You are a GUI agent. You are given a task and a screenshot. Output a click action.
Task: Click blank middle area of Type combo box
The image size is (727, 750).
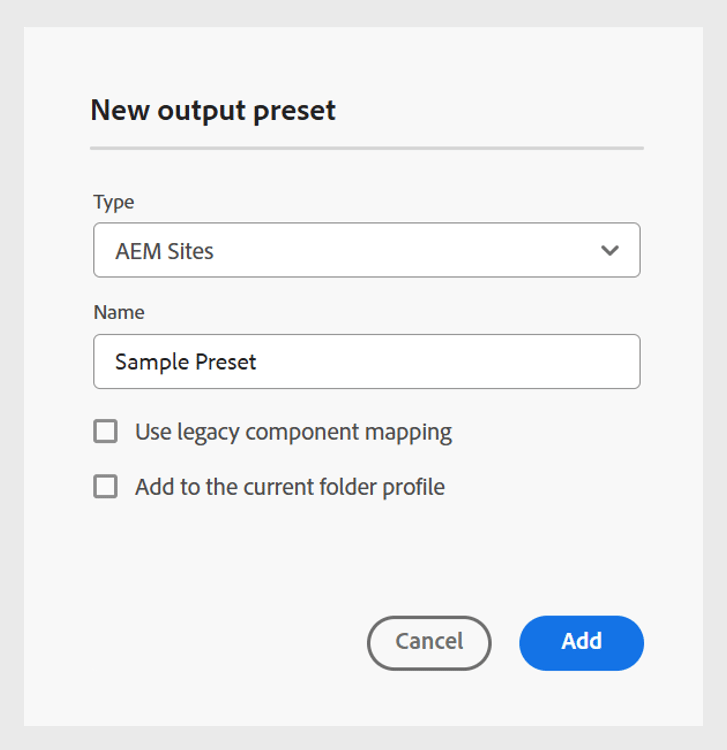click(x=400, y=251)
